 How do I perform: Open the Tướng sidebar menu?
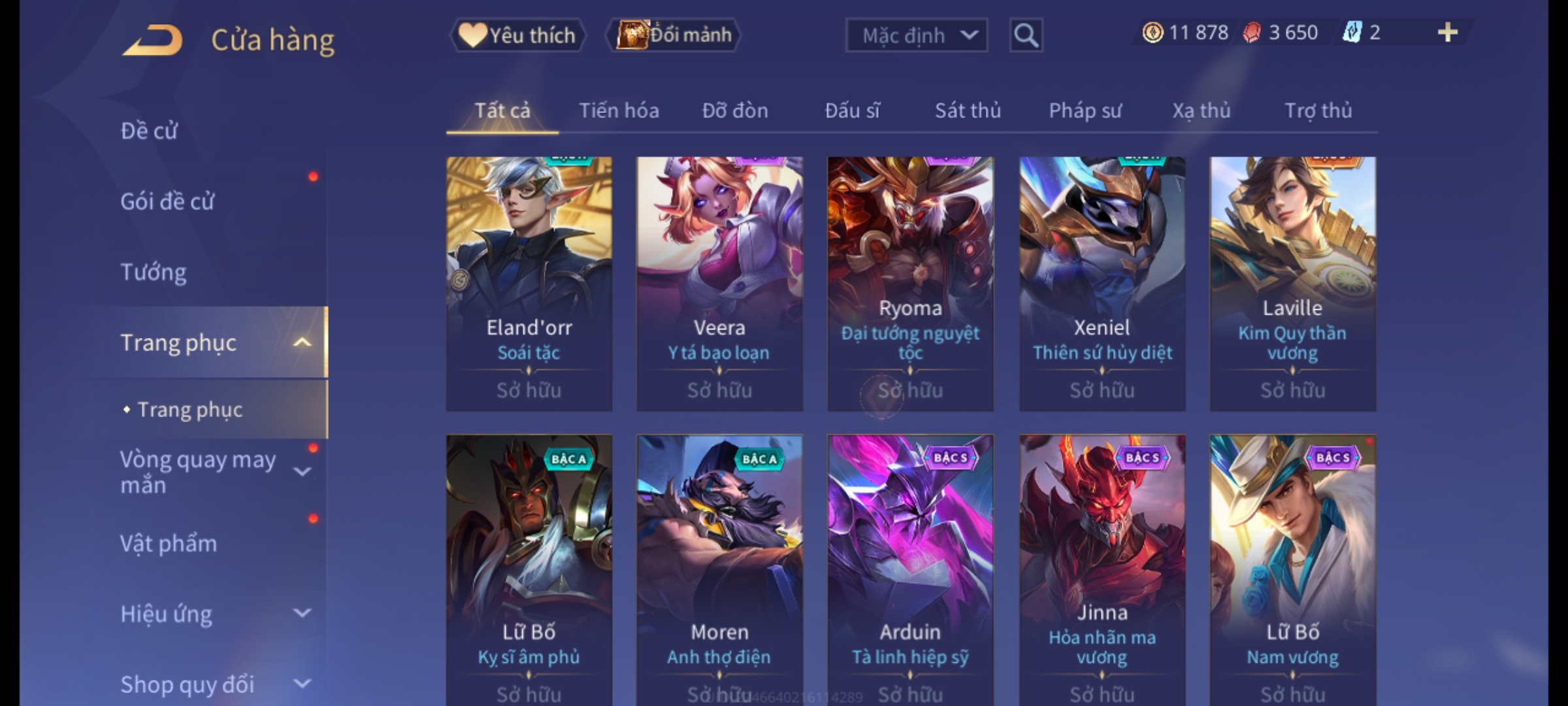(x=154, y=272)
